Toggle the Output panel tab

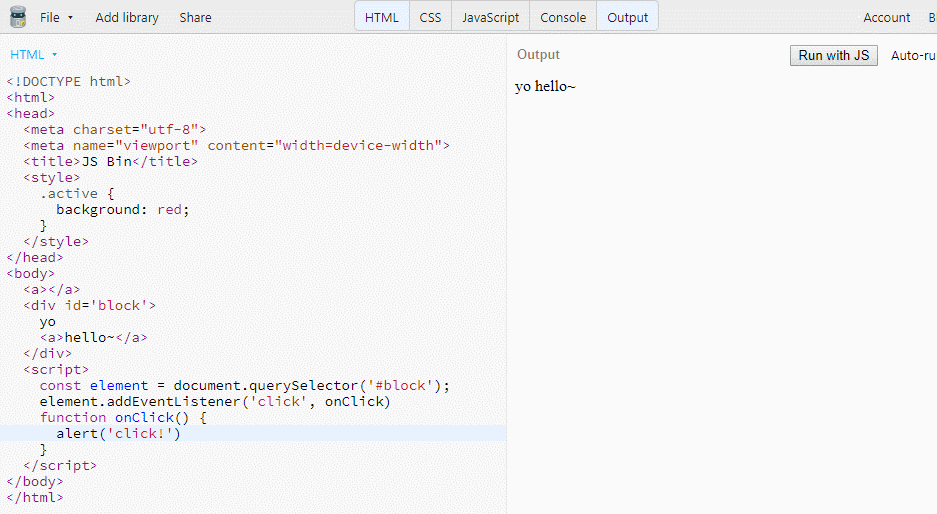point(627,17)
